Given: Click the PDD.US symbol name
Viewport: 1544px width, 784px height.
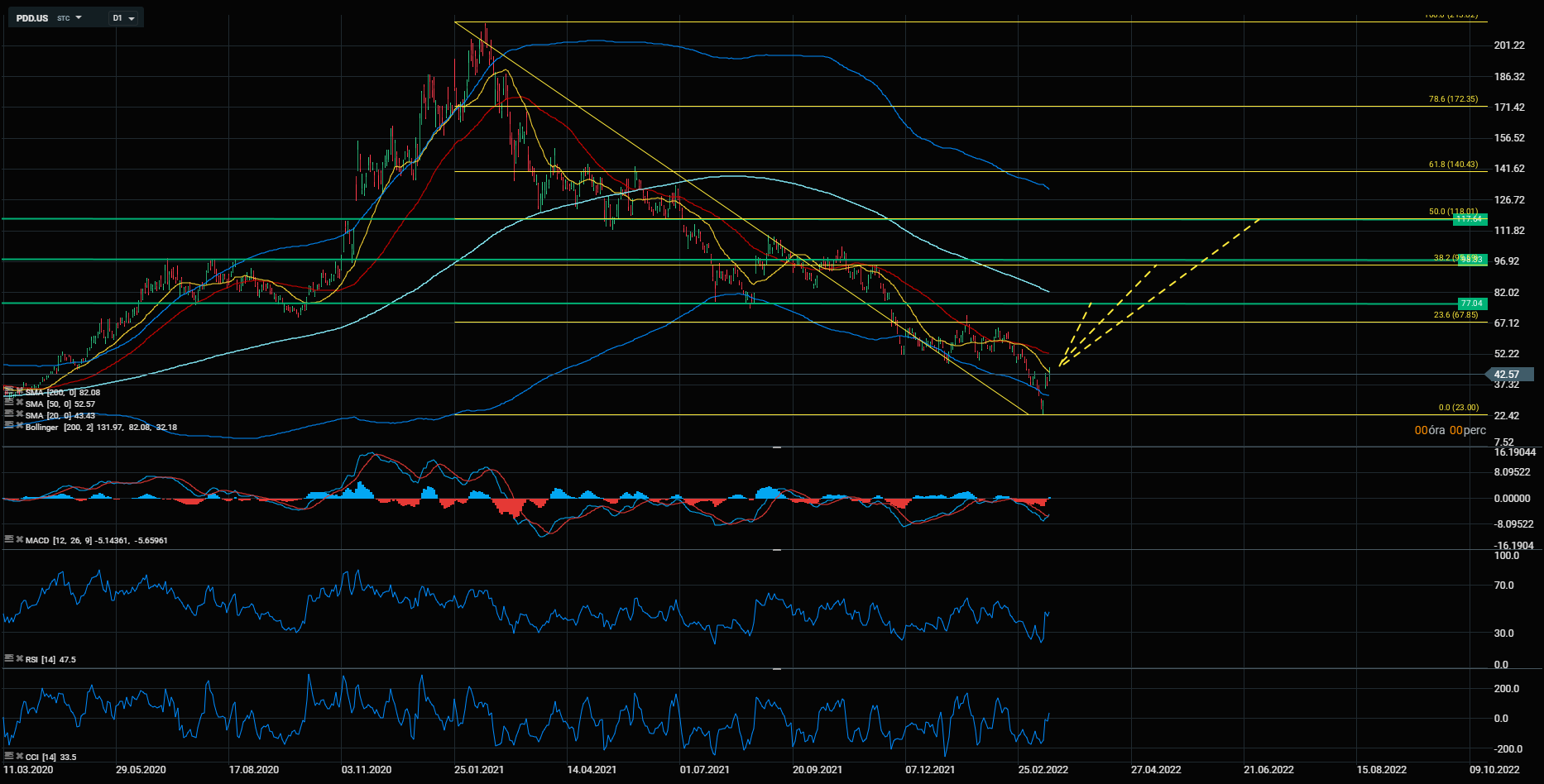Looking at the screenshot, I should [x=32, y=18].
